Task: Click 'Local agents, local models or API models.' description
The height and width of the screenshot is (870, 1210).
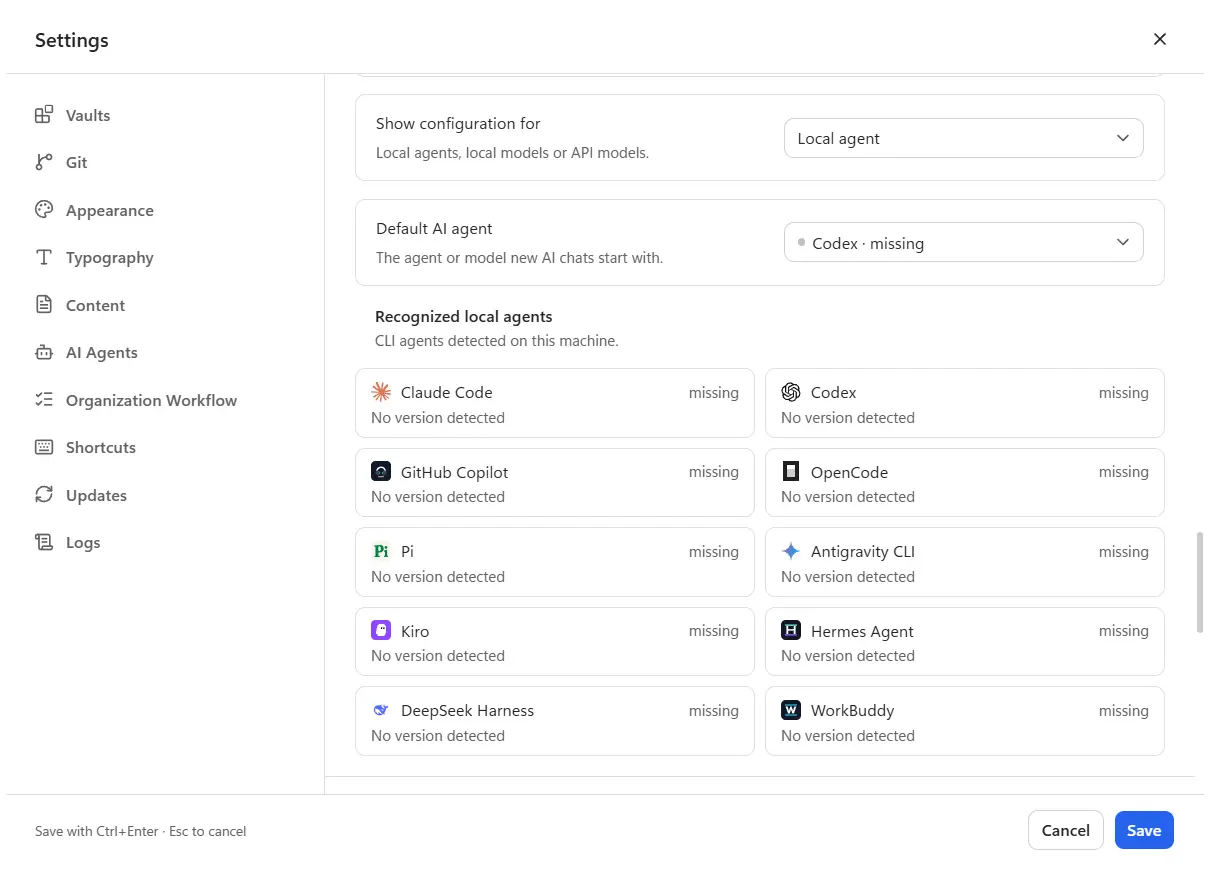Action: coord(512,153)
